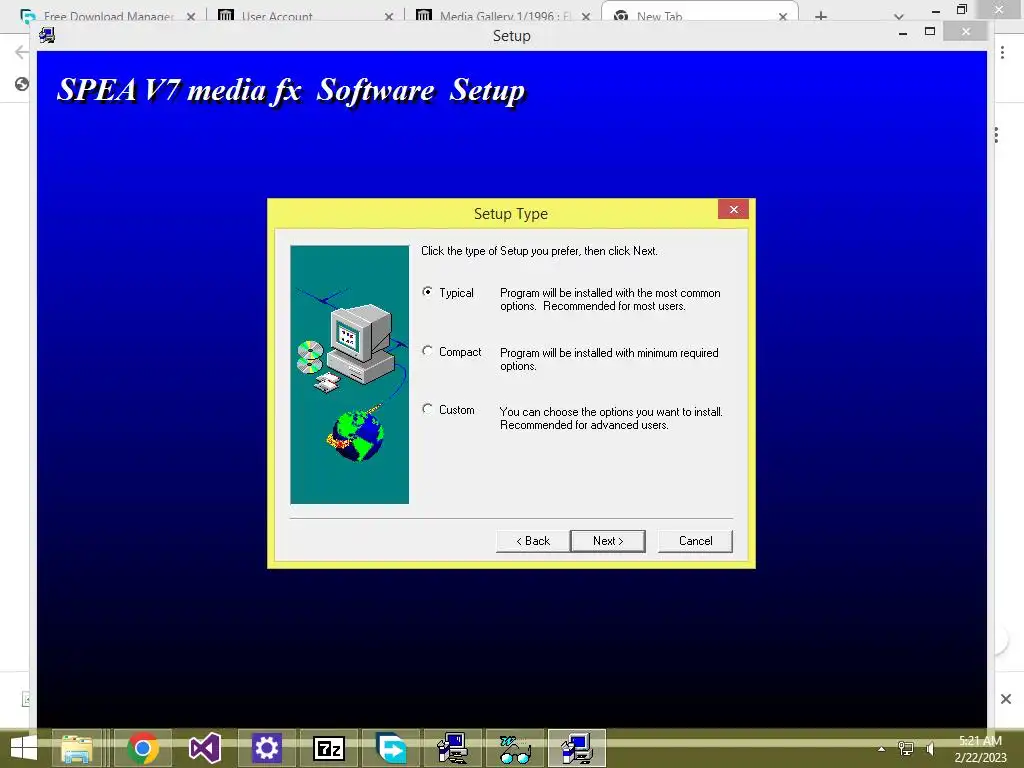Click the setup illustration image
The height and width of the screenshot is (768, 1024).
point(349,374)
